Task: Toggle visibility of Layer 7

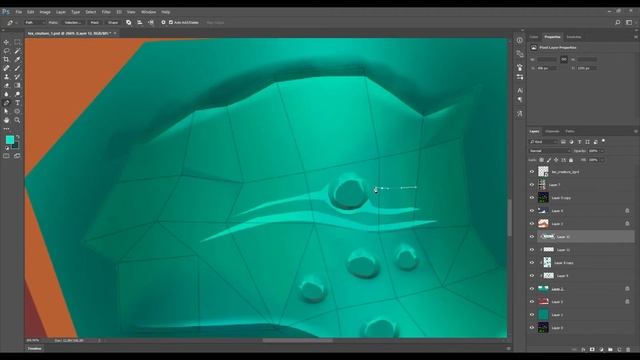Action: [x=532, y=185]
